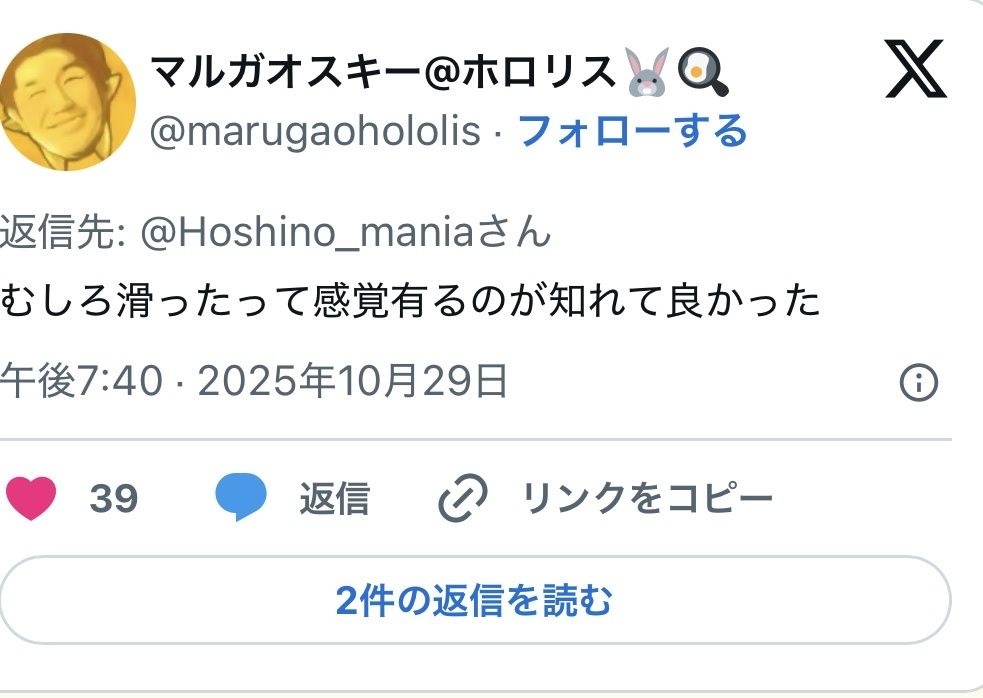Open the timestamp 午後7:40 · 2025年10月29日

(x=254, y=381)
